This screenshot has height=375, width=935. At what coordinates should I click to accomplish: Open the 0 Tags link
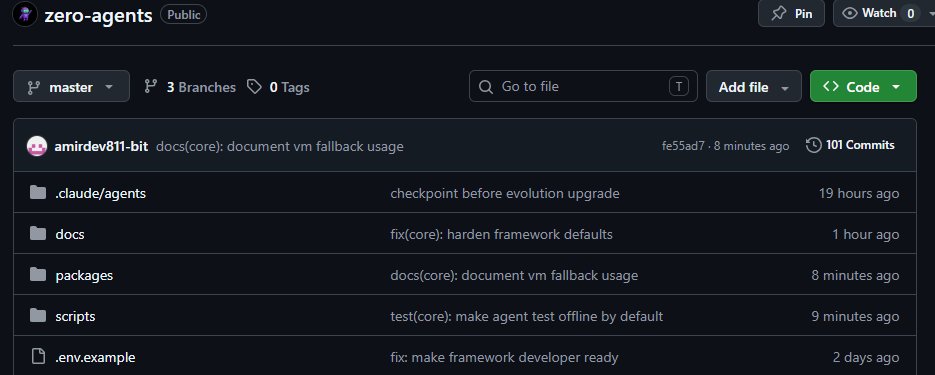point(278,87)
